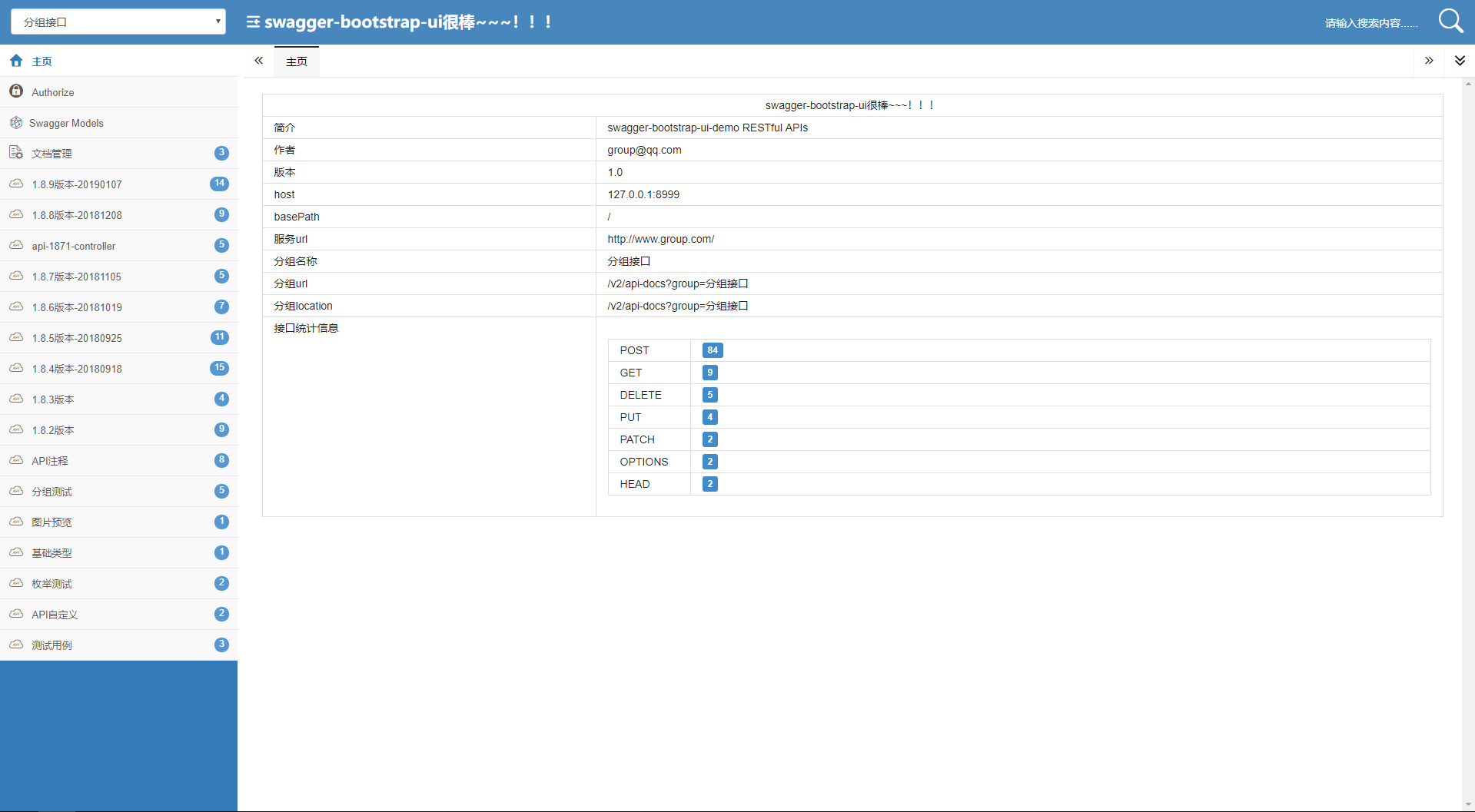Switch to the 主页 tab
The height and width of the screenshot is (812, 1475).
tap(296, 61)
